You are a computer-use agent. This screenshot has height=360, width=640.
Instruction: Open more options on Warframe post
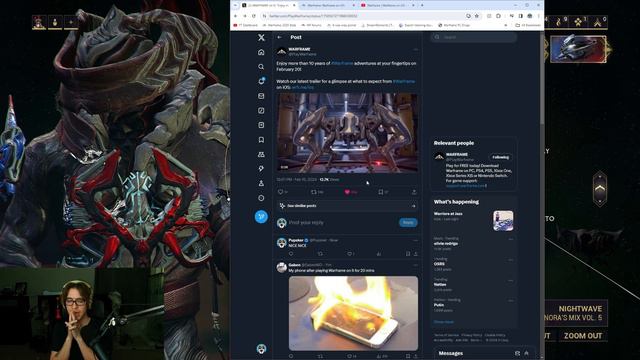coord(415,50)
